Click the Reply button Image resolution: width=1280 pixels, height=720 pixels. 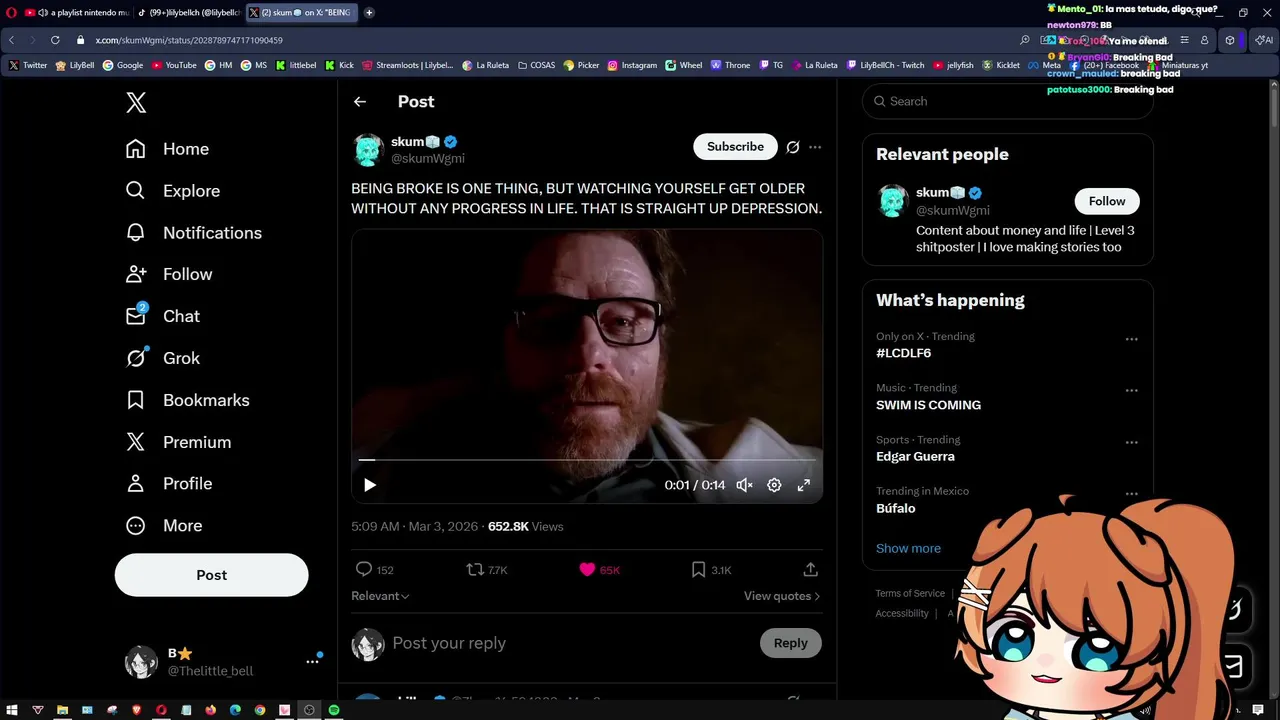tap(790, 643)
